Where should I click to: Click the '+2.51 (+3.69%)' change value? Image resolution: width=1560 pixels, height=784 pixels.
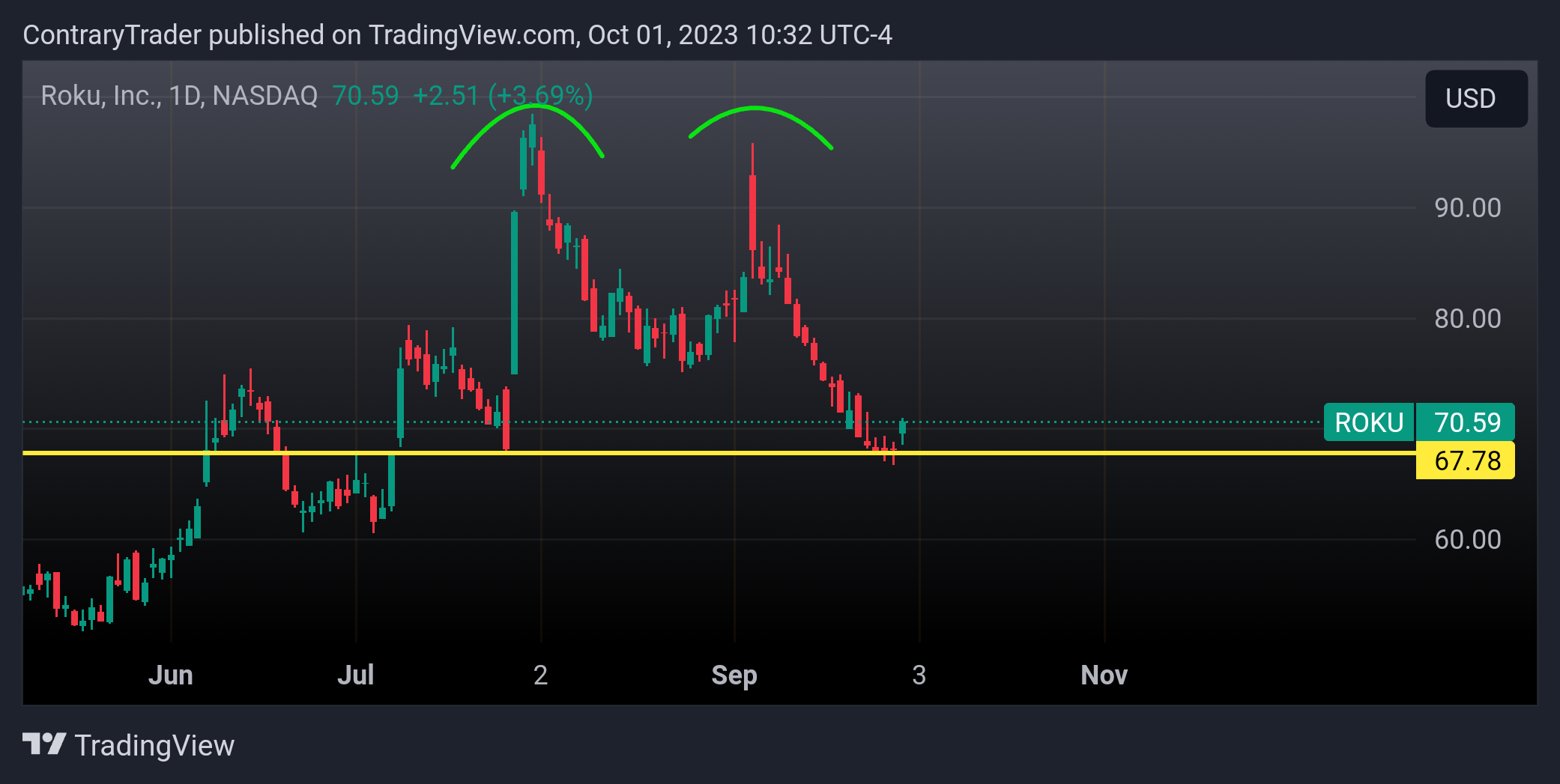coord(503,96)
